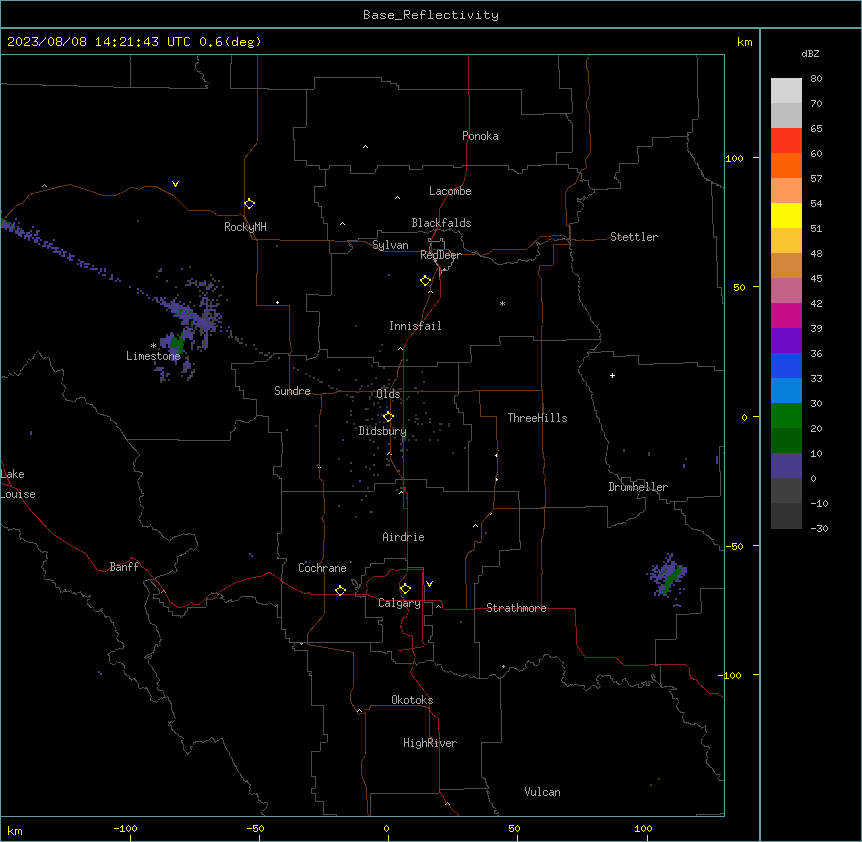The image size is (862, 842).
Task: Select the km unit label beside the timestamp bar
Action: [745, 42]
